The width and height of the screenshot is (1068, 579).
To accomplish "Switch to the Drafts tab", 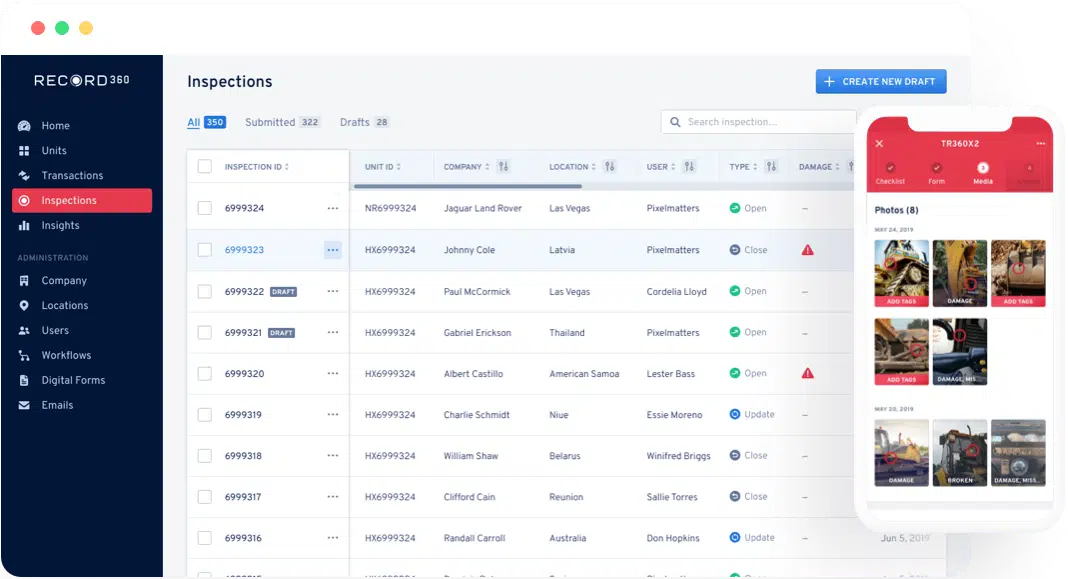I will (355, 122).
